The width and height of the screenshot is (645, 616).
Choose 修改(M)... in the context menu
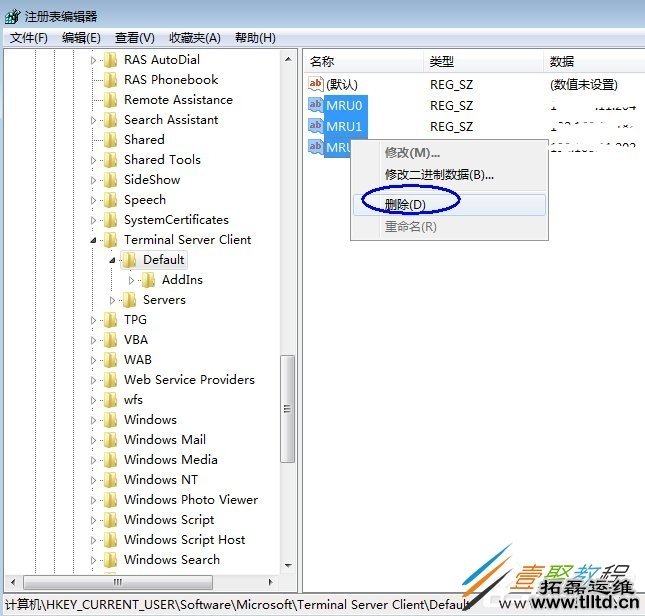tap(449, 153)
